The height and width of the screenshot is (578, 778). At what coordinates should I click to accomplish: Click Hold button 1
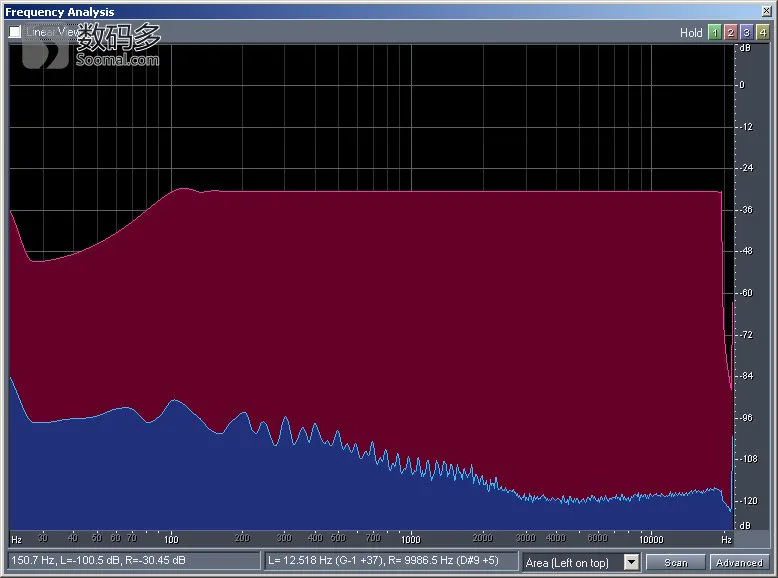tap(714, 32)
